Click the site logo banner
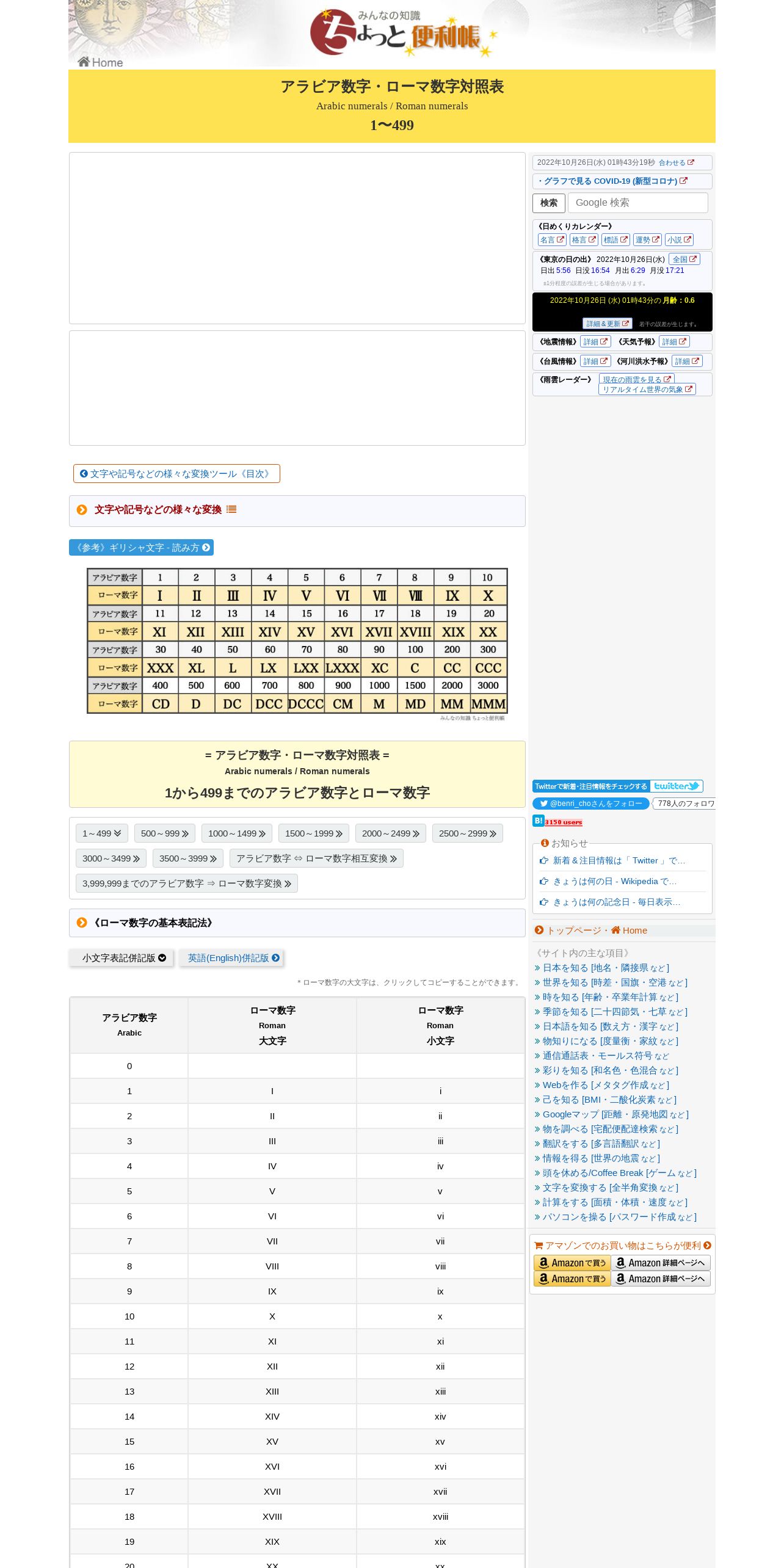Viewport: 784px width, 1568px height. point(404,33)
